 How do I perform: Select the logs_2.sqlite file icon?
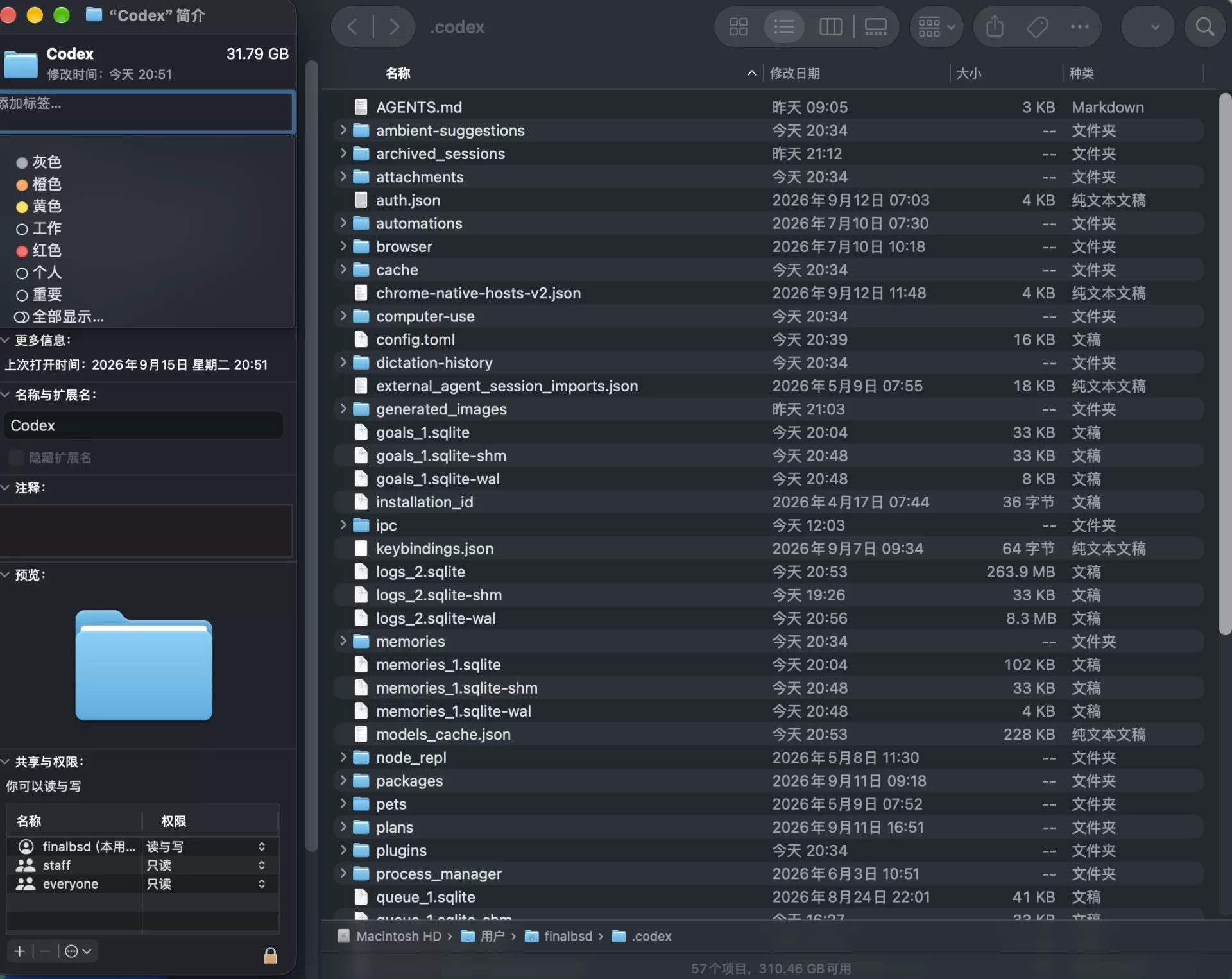(361, 572)
